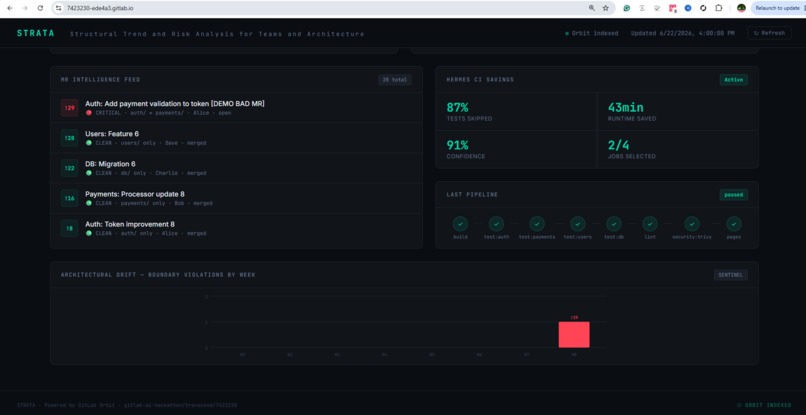The width and height of the screenshot is (806, 415).
Task: Click the MR INTELLIGENCE FEED heading
Action: [100, 80]
